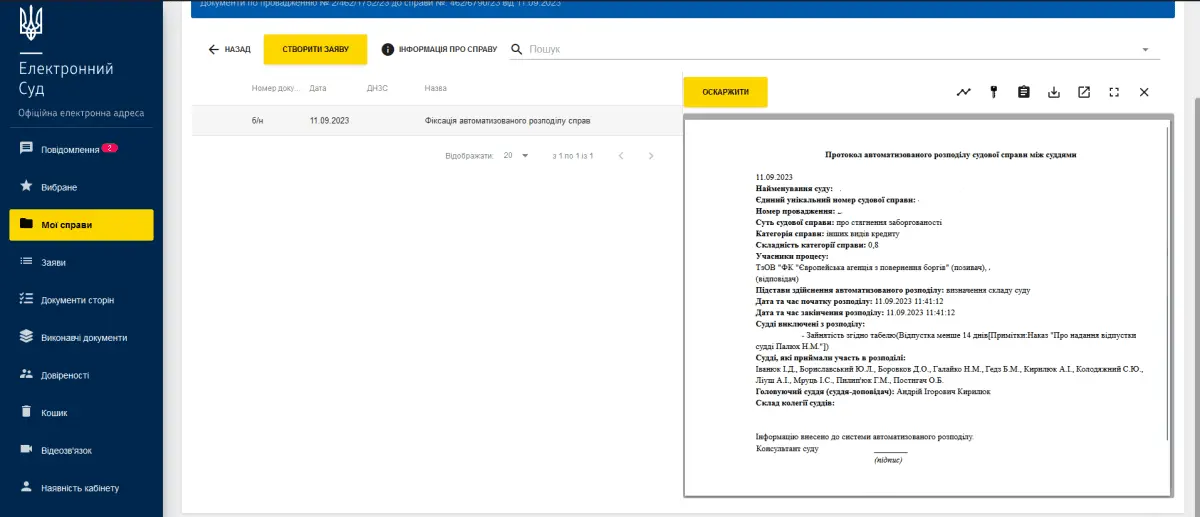
Task: Click the magnifier search icon
Action: click(x=517, y=49)
